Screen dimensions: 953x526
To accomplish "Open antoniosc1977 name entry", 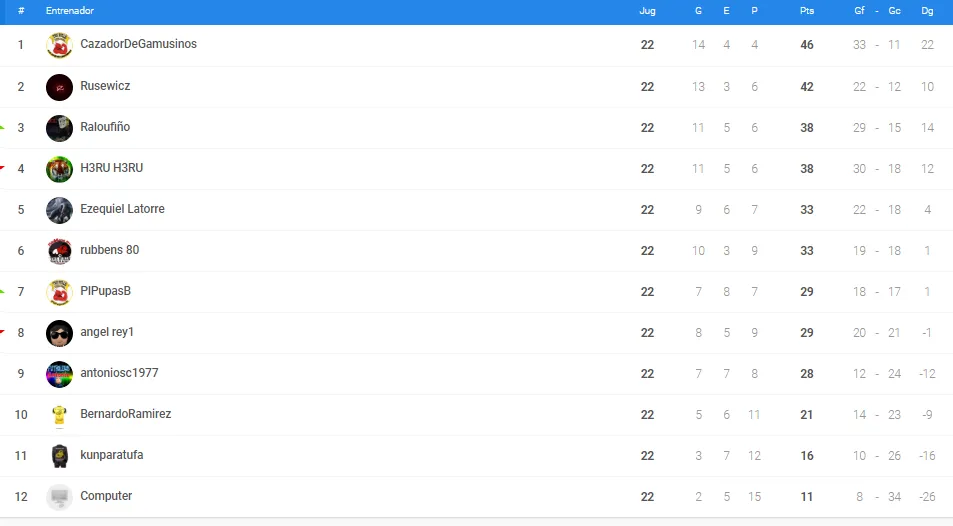I will [119, 373].
